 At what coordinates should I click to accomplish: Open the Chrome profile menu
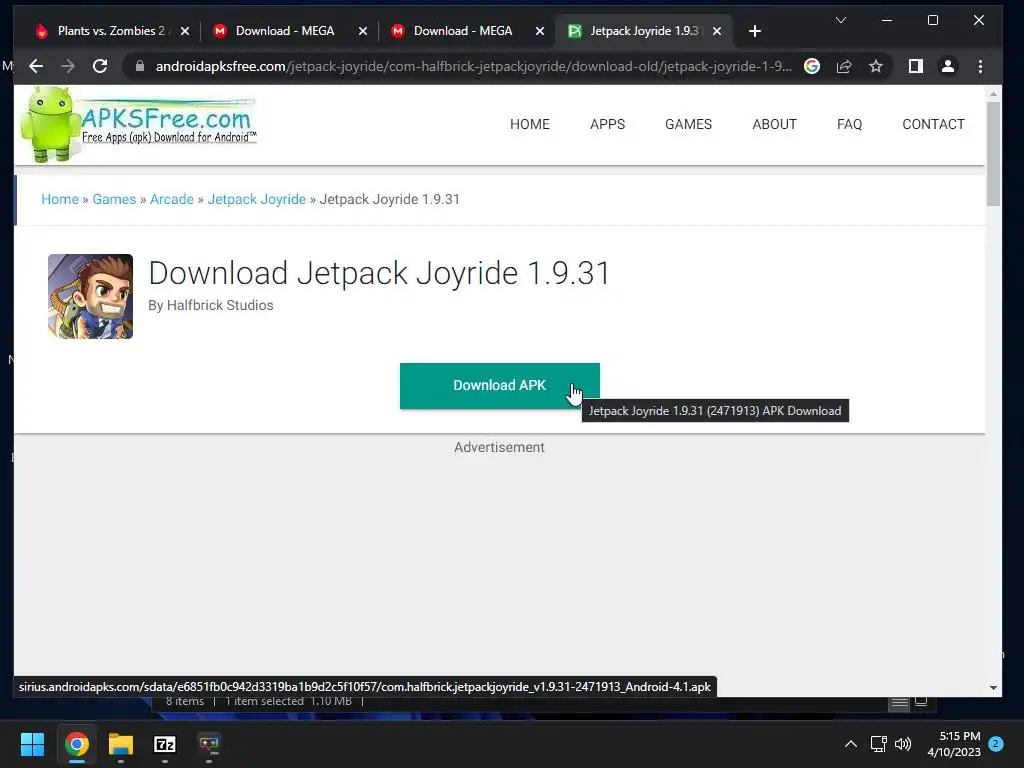pyautogui.click(x=948, y=66)
